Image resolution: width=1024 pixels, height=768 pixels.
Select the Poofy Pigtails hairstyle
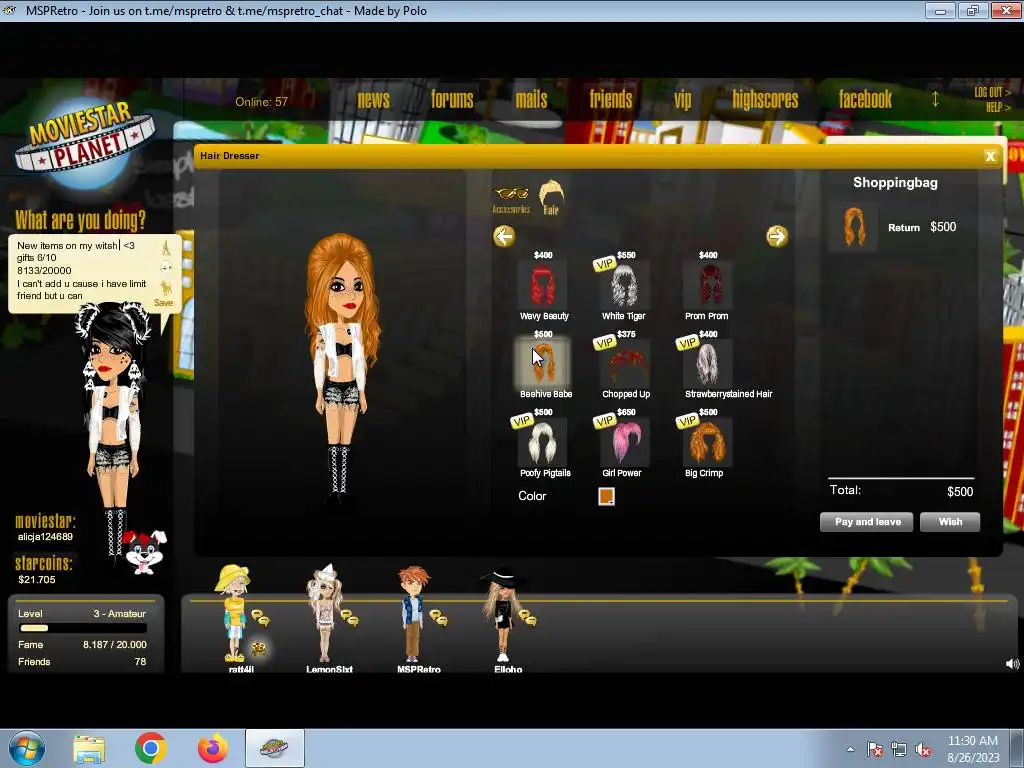click(542, 442)
